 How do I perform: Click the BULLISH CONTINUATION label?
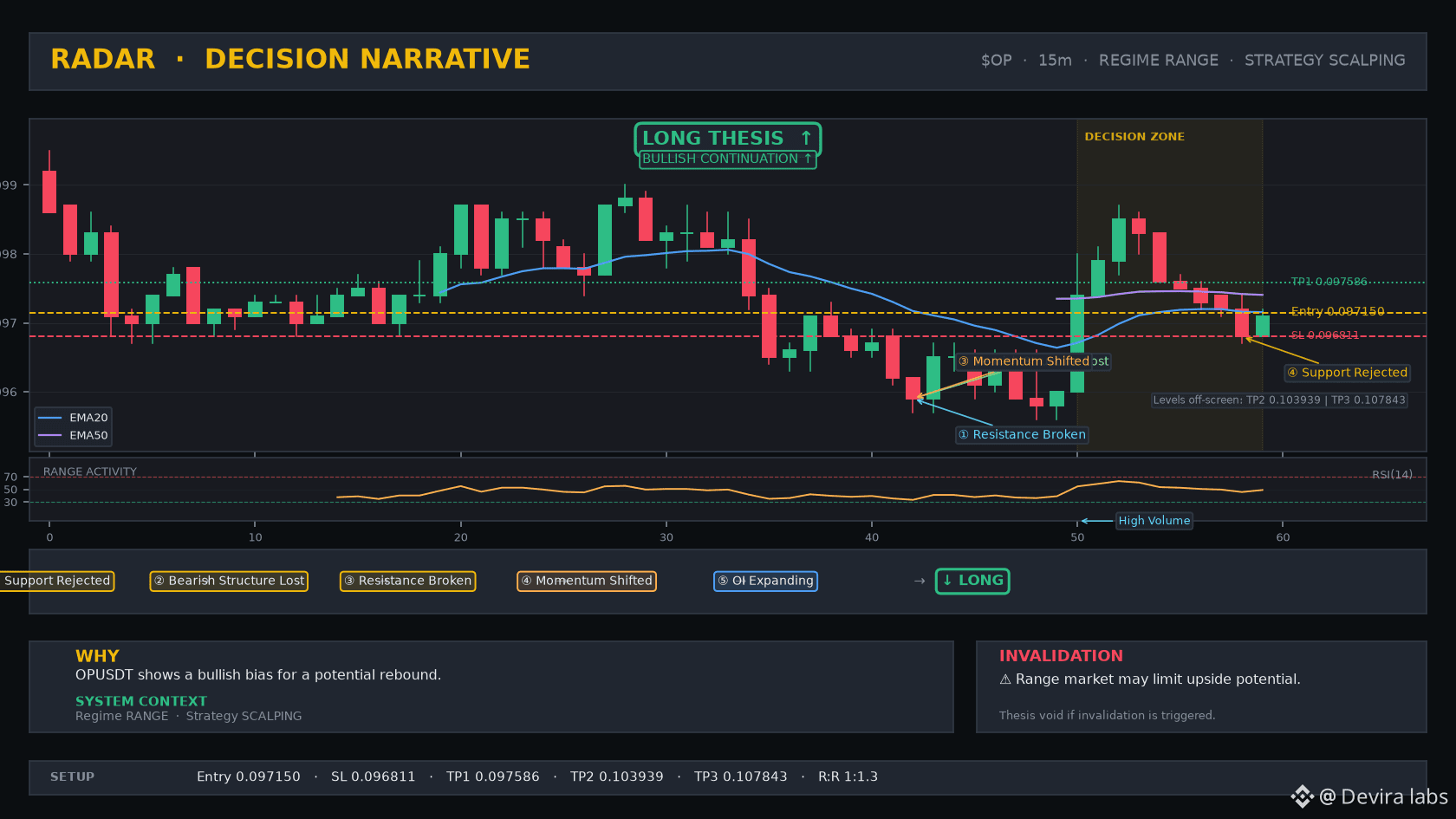click(x=727, y=159)
